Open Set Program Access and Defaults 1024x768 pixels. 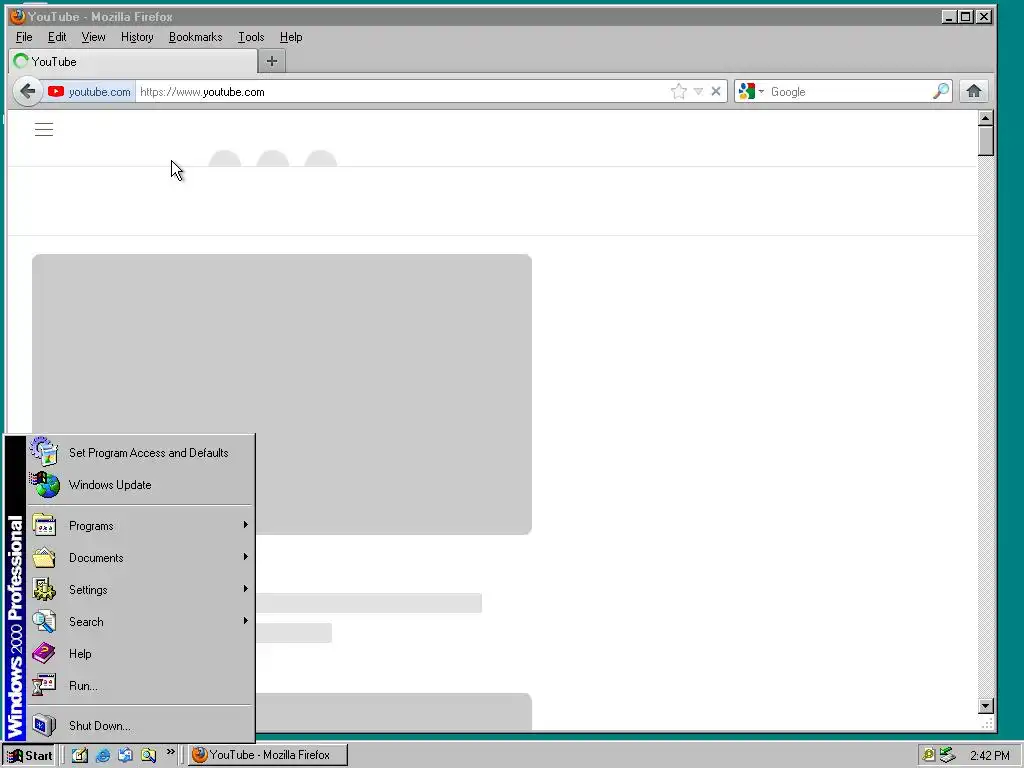(x=140, y=453)
